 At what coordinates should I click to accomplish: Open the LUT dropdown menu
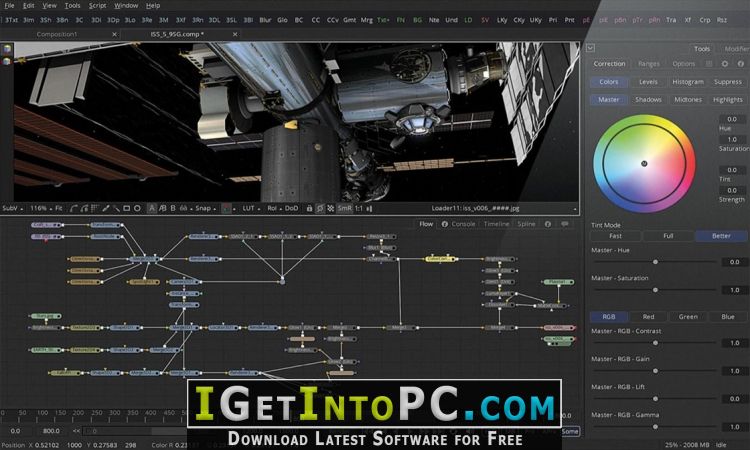point(251,209)
